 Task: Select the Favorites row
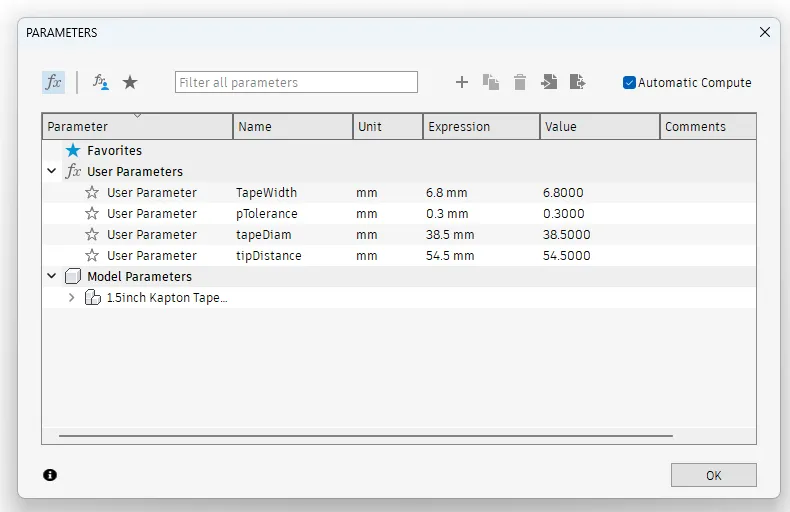399,150
